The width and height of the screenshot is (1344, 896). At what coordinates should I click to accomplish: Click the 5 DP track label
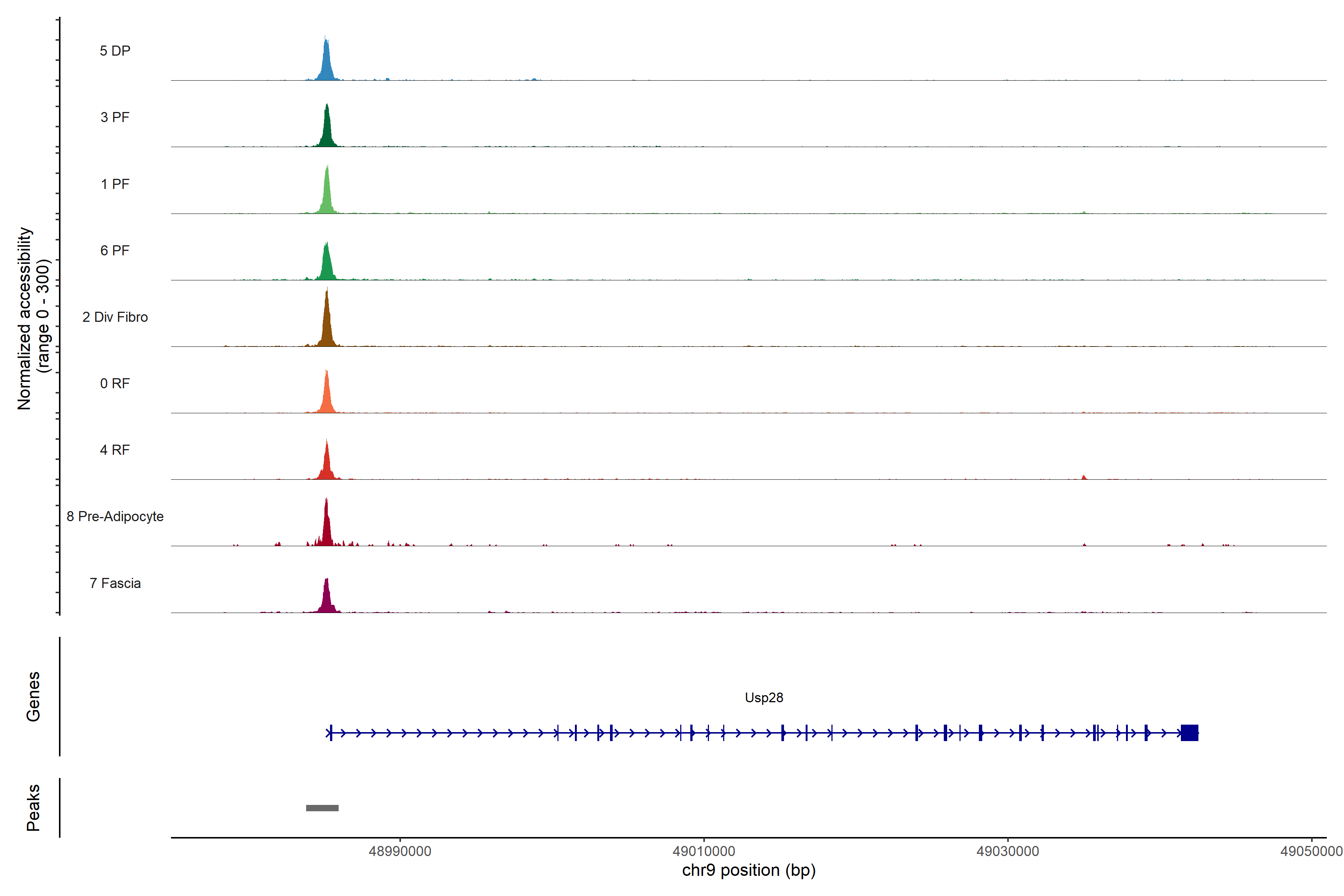[x=115, y=51]
